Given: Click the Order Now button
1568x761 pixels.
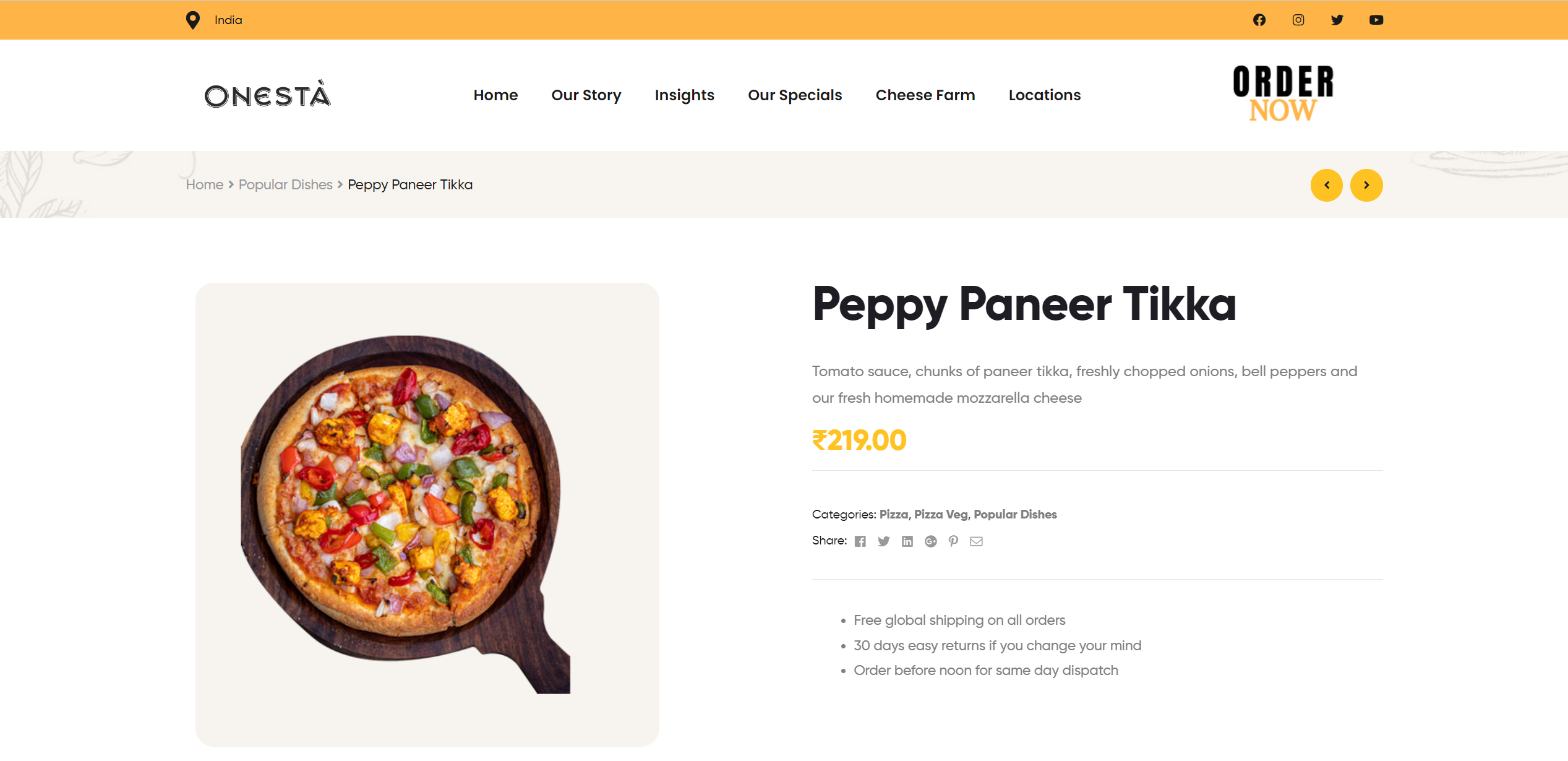Looking at the screenshot, I should coord(1283,94).
